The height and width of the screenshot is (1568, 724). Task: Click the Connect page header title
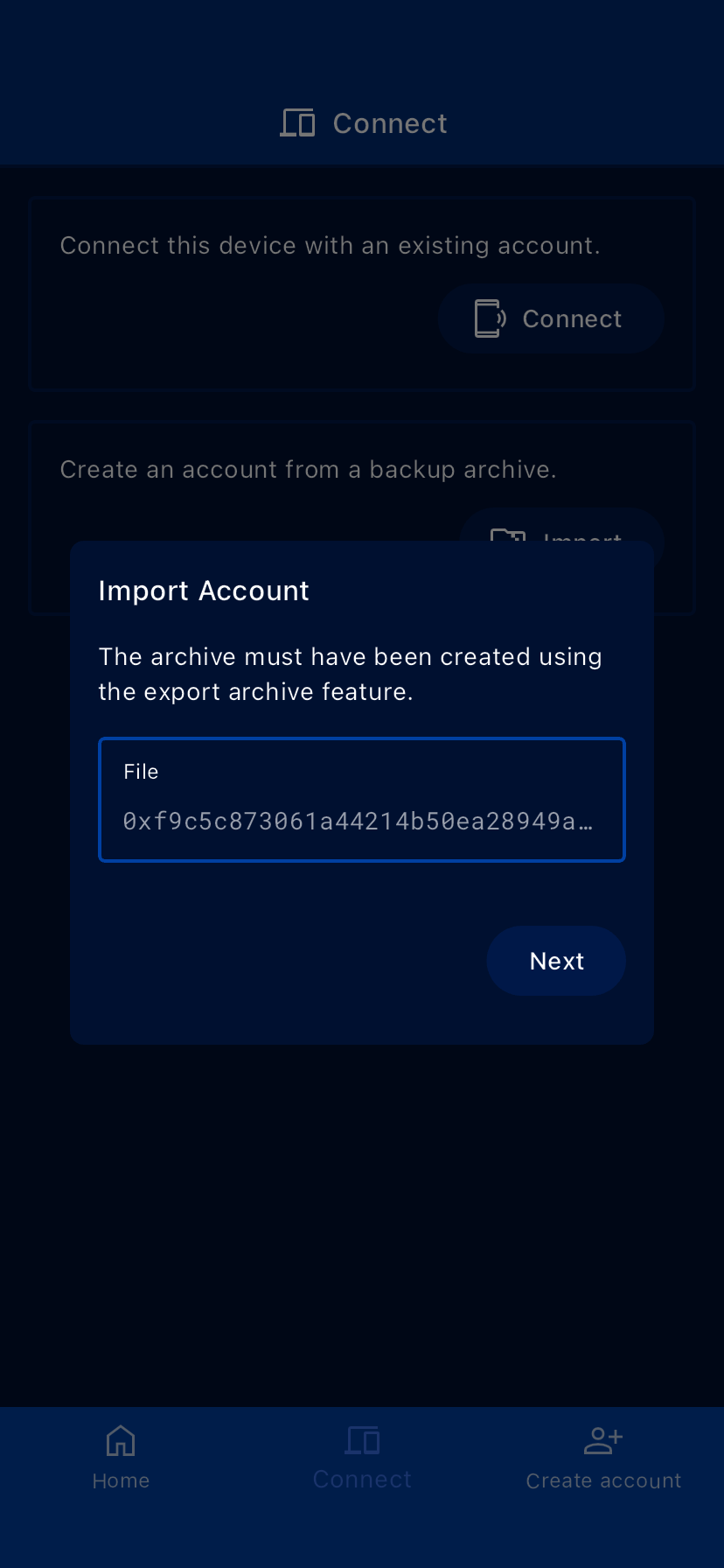(x=390, y=123)
